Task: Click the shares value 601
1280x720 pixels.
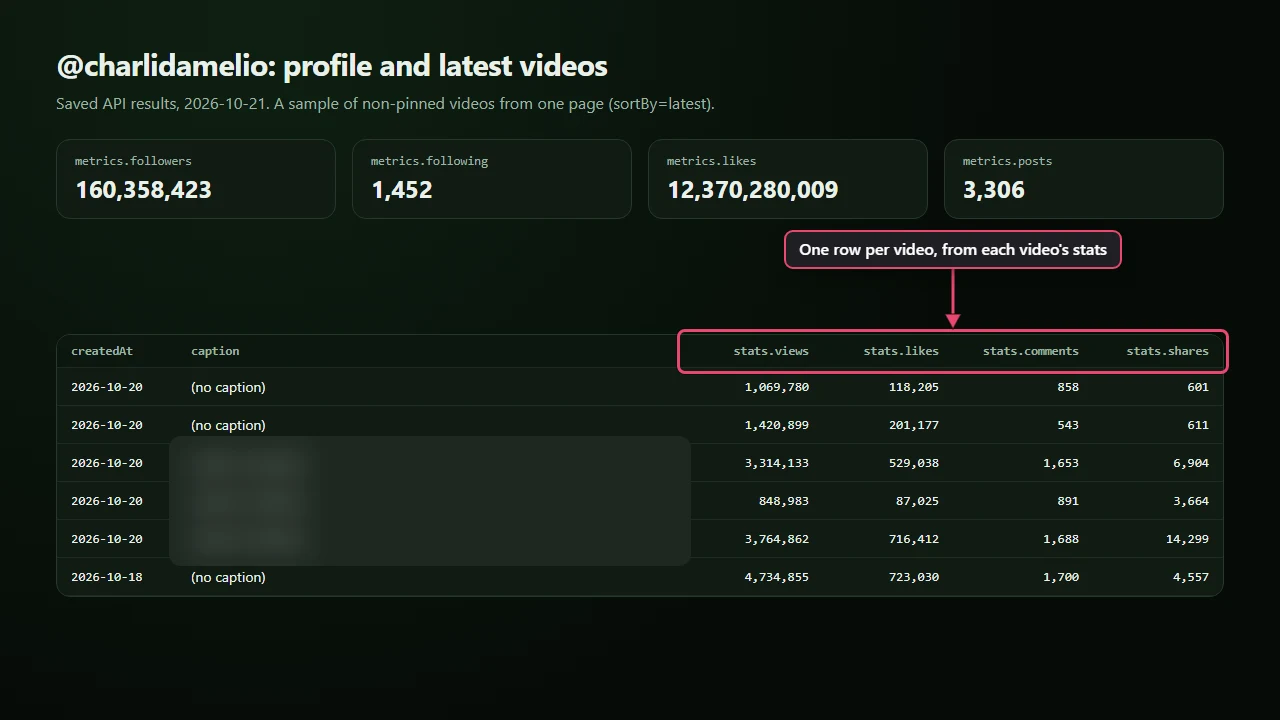Action: tap(1198, 387)
